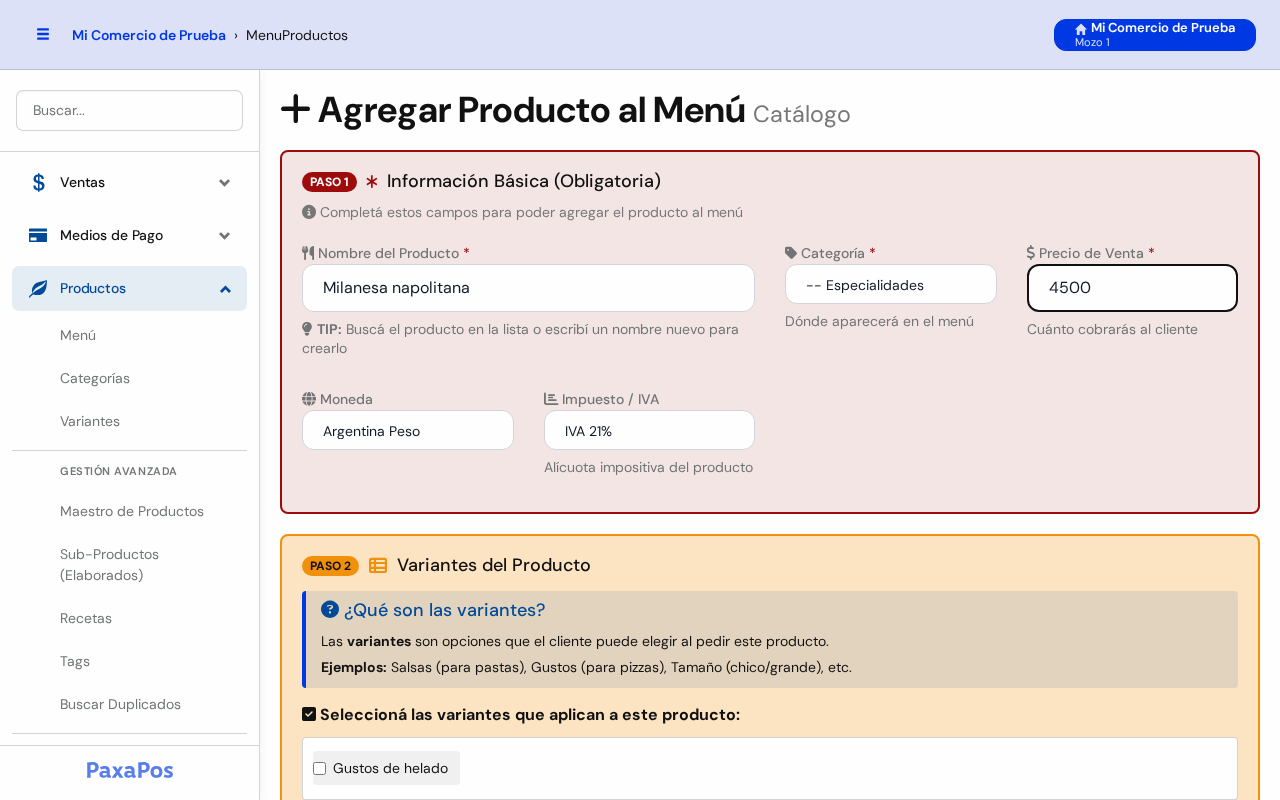1280x800 pixels.
Task: Open Buscar Duplicados in the sidebar
Action: (130, 704)
